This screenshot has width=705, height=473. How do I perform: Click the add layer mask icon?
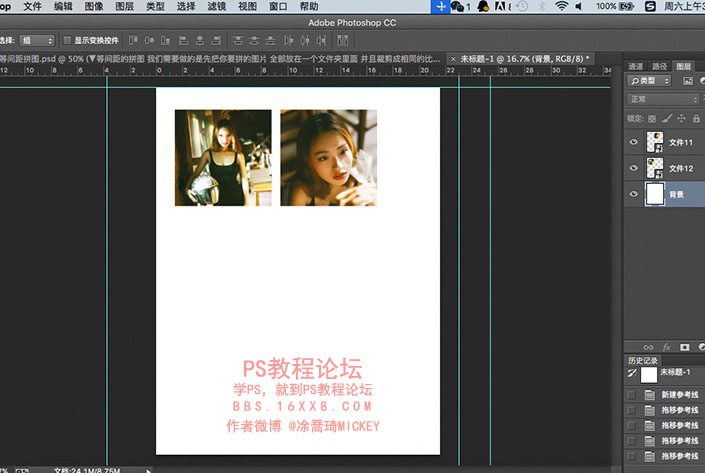coord(684,347)
